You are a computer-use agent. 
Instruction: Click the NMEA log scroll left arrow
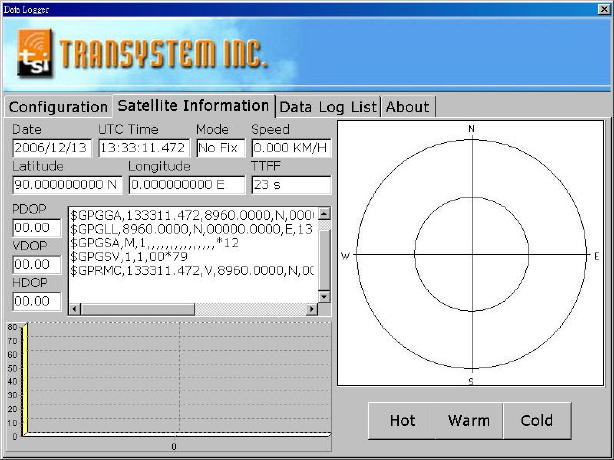tap(74, 309)
